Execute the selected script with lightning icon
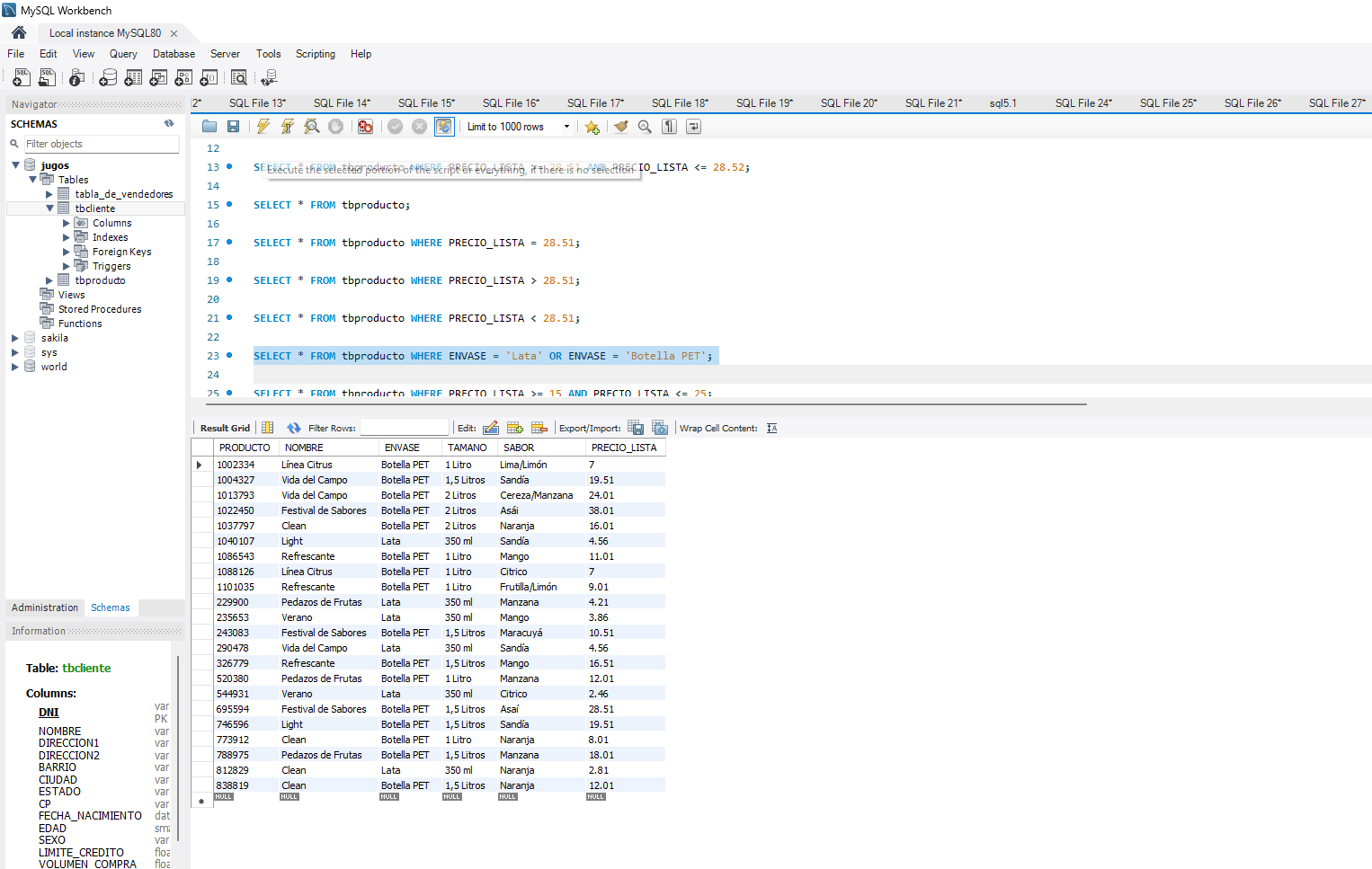Screen dimensions: 1372x869 [263, 127]
